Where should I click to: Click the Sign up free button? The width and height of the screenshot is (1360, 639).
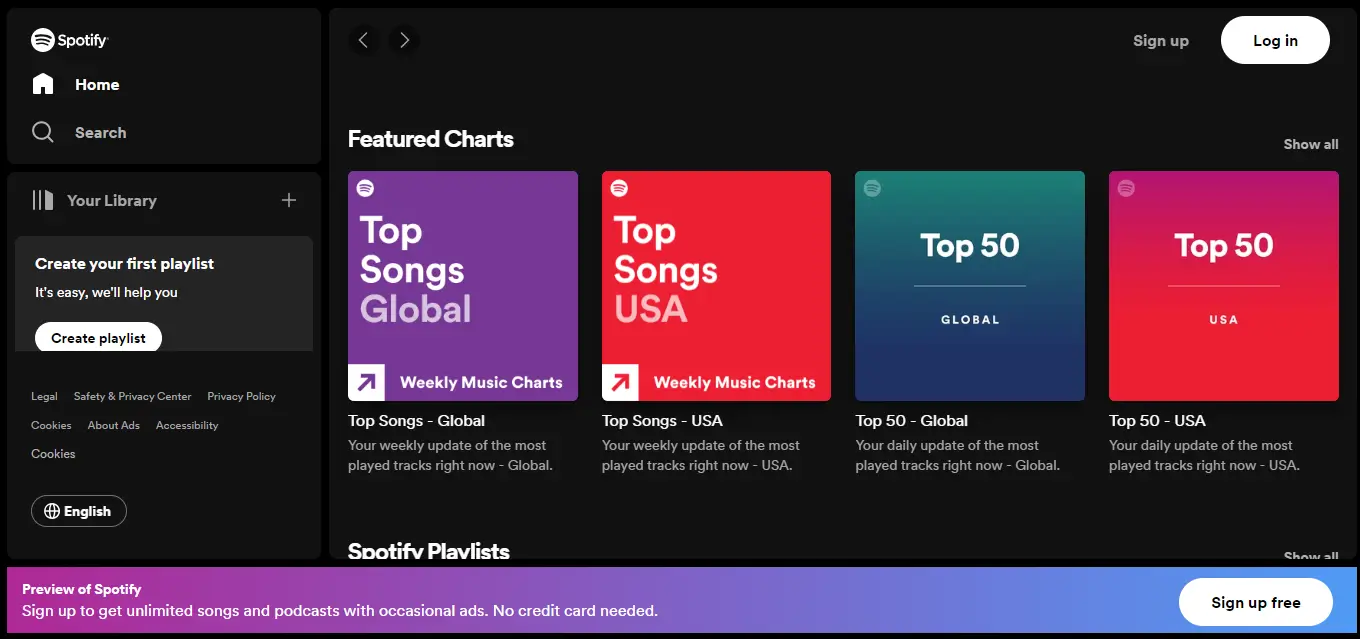1256,602
